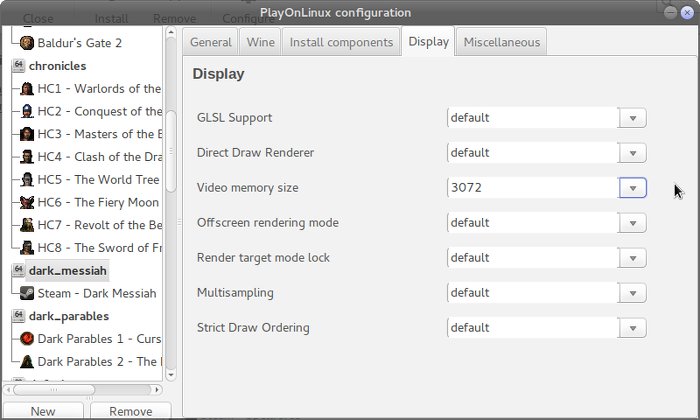Click the Offscreen rendering mode default field
Image resolution: width=700 pixels, height=420 pixels.
coord(533,223)
